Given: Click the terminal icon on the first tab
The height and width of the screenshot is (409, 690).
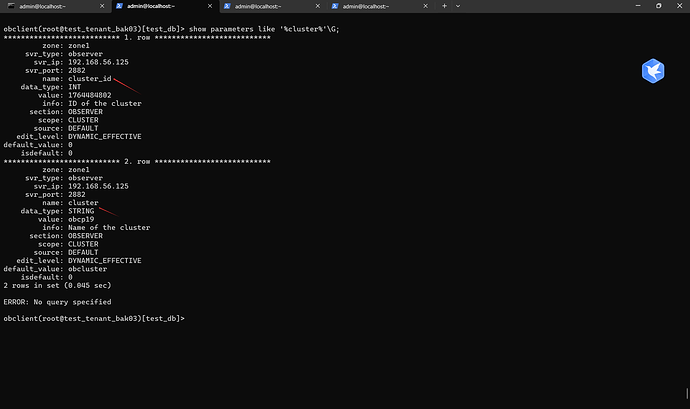Looking at the screenshot, I should 10,6.
